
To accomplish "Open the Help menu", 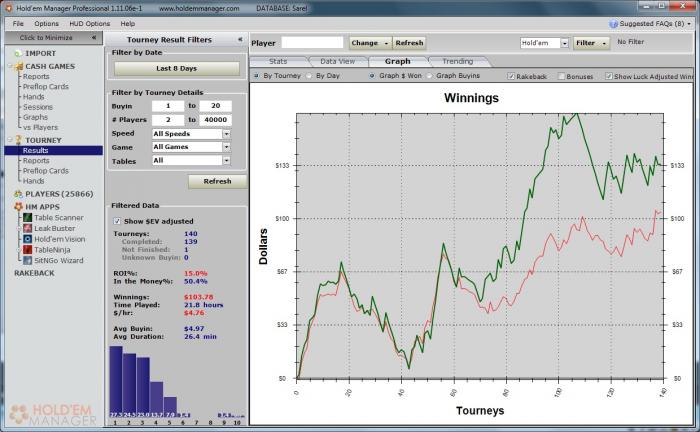I will coord(127,24).
